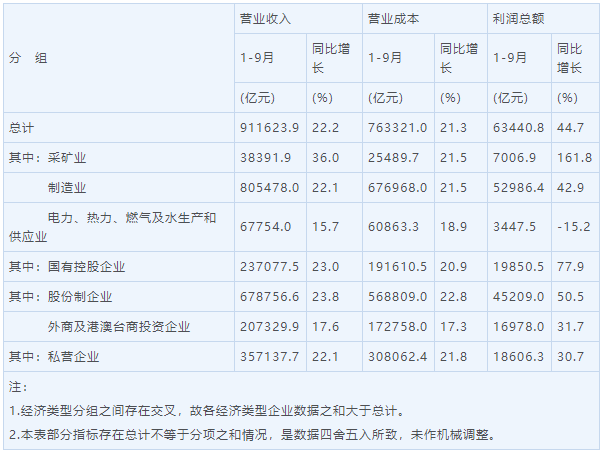
Task: Click state-owned profit growth 77.9
Action: (571, 266)
